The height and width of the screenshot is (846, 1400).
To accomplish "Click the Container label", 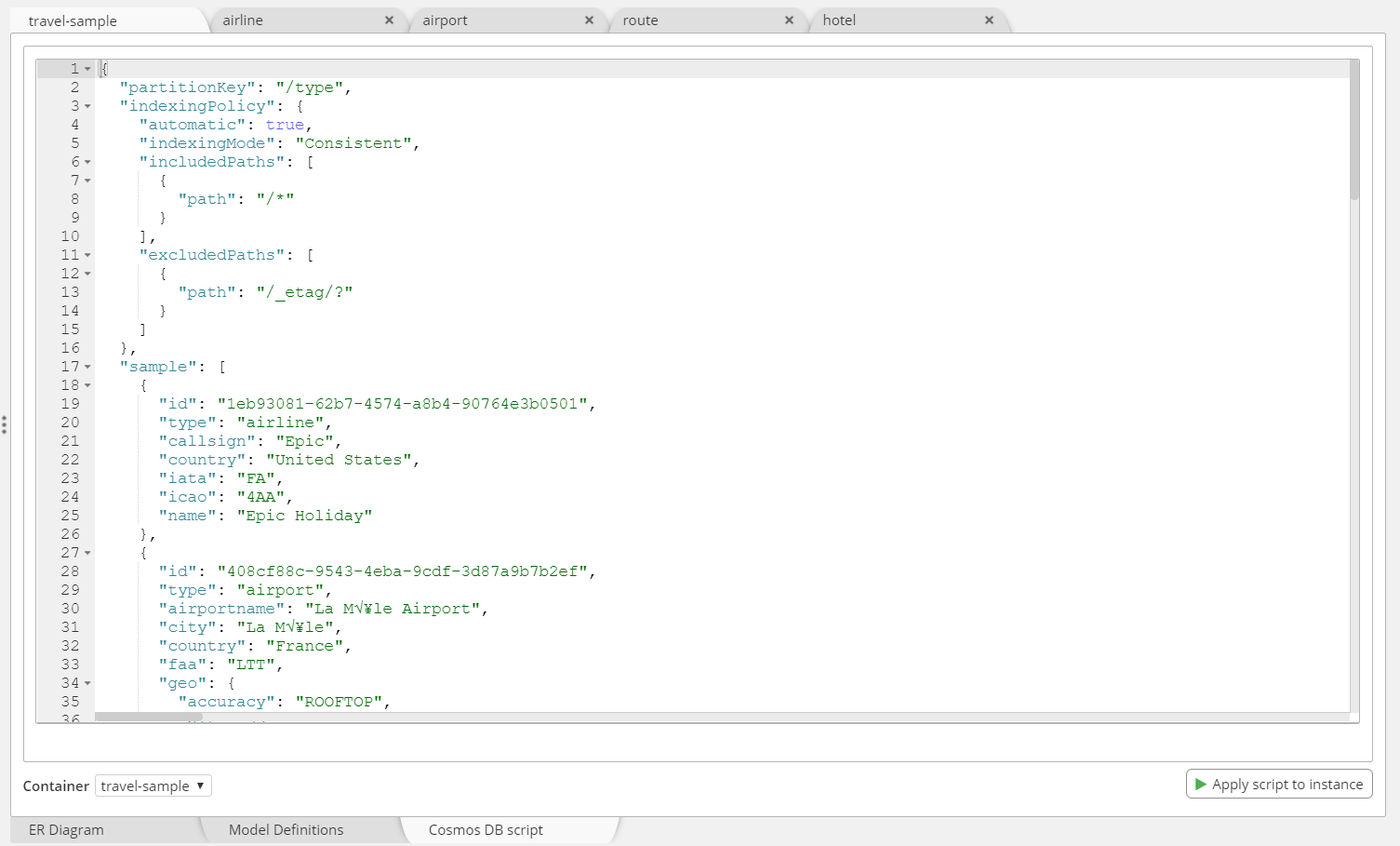I will click(56, 786).
